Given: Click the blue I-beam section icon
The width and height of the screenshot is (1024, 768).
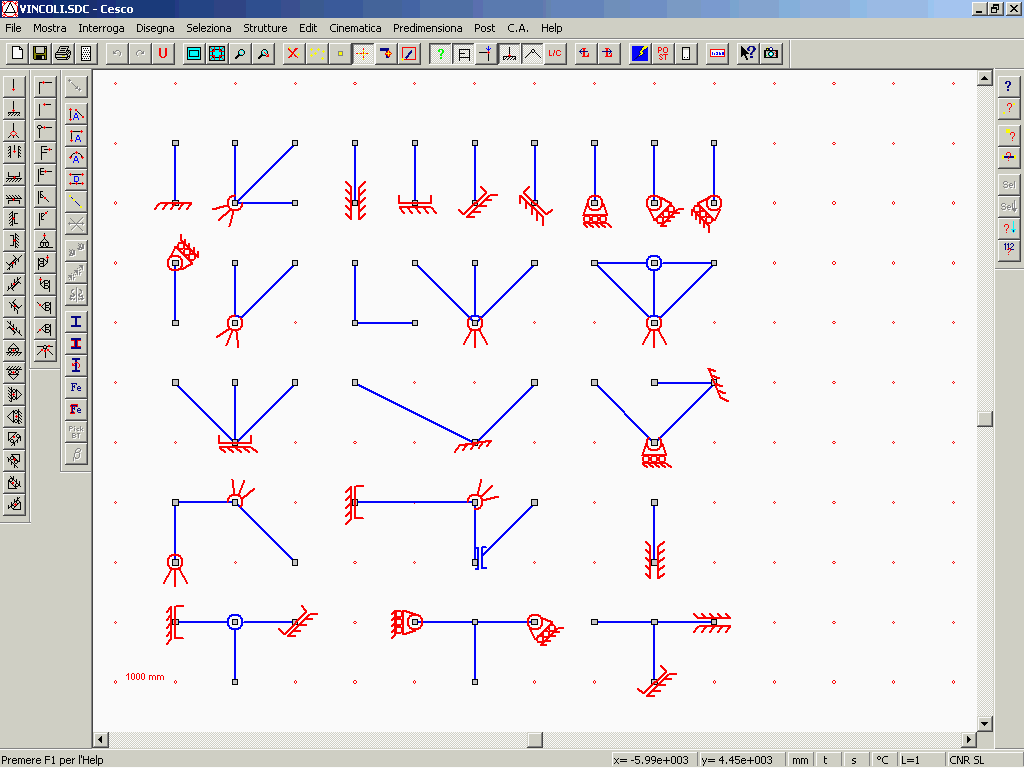Looking at the screenshot, I should pos(76,322).
